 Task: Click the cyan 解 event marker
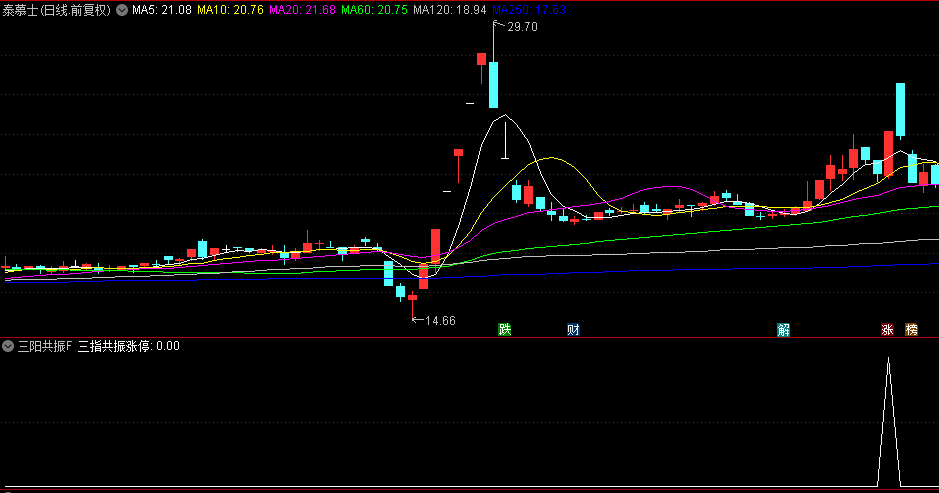pyautogui.click(x=783, y=329)
